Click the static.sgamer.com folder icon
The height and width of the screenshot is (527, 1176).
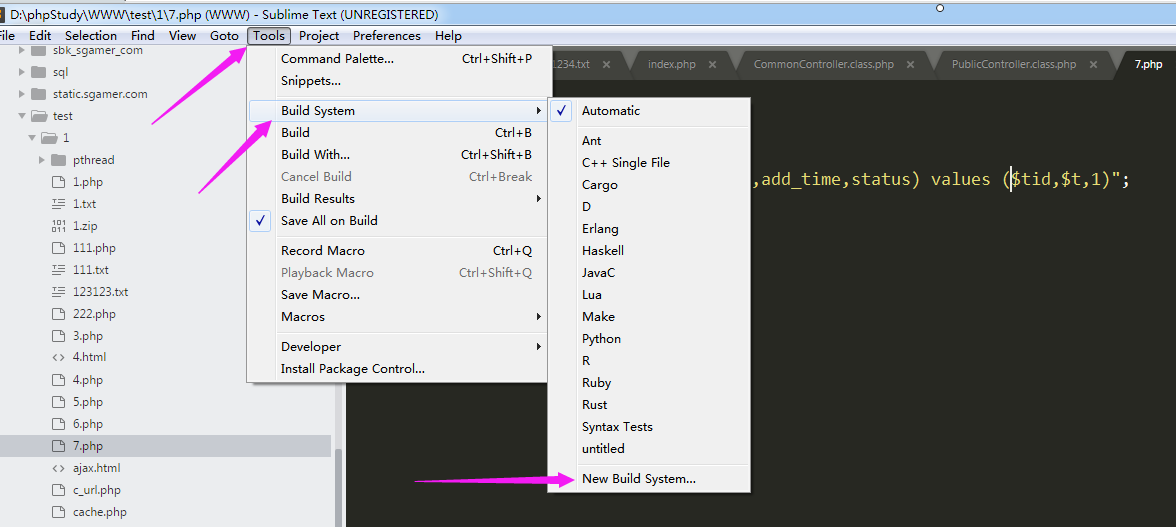pyautogui.click(x=38, y=94)
